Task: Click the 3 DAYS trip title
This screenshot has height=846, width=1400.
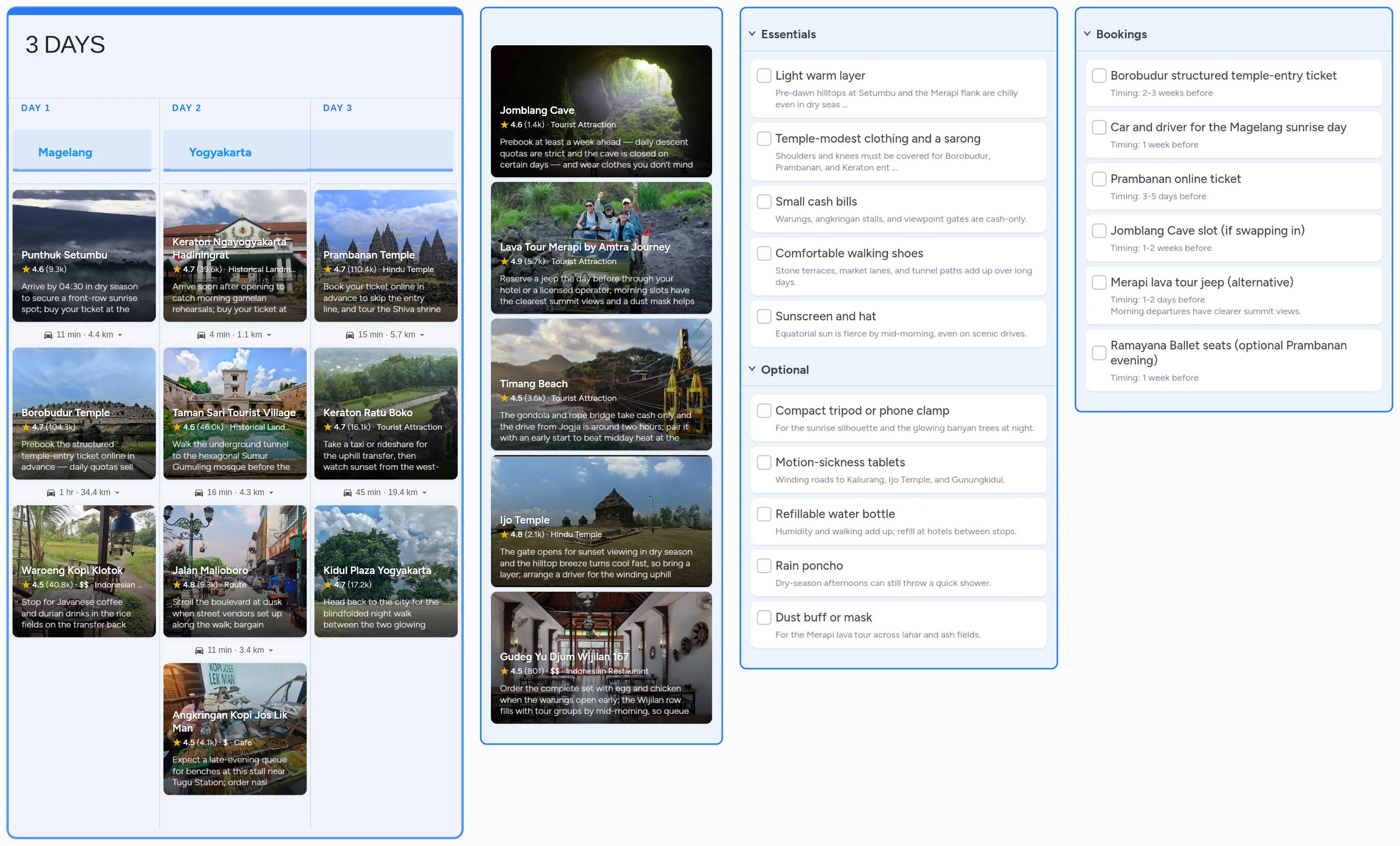Action: [65, 45]
